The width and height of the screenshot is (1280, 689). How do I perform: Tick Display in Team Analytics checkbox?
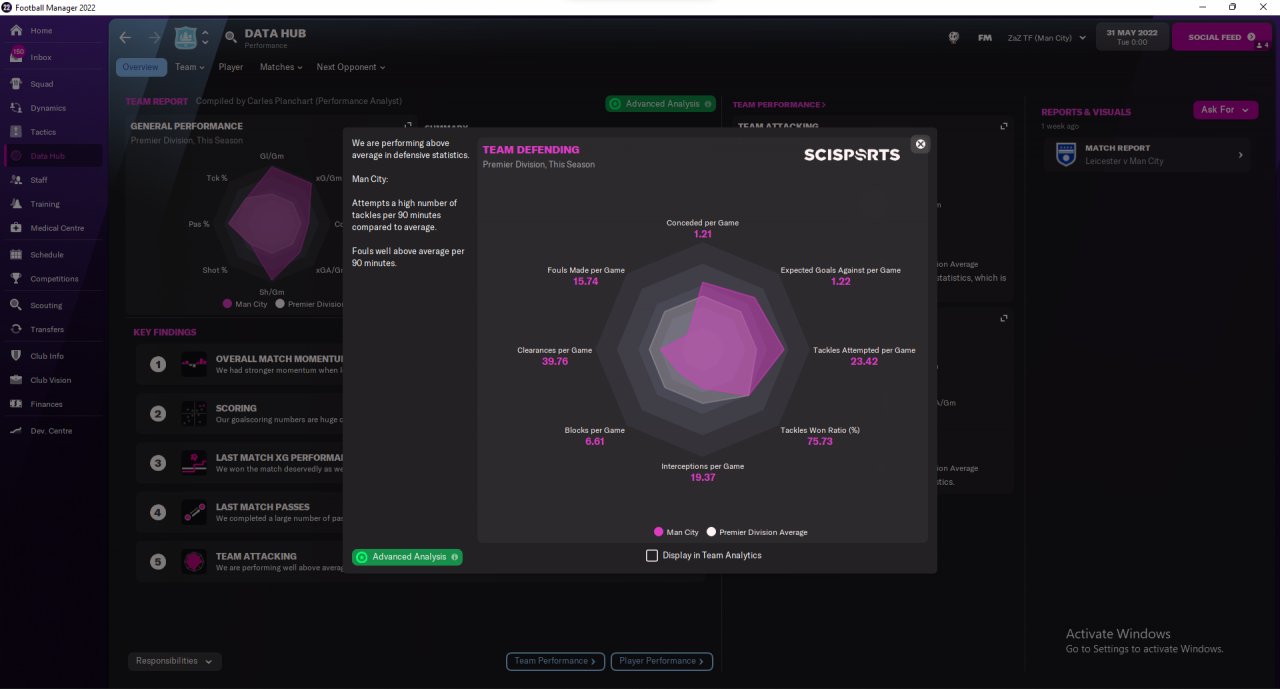[652, 555]
